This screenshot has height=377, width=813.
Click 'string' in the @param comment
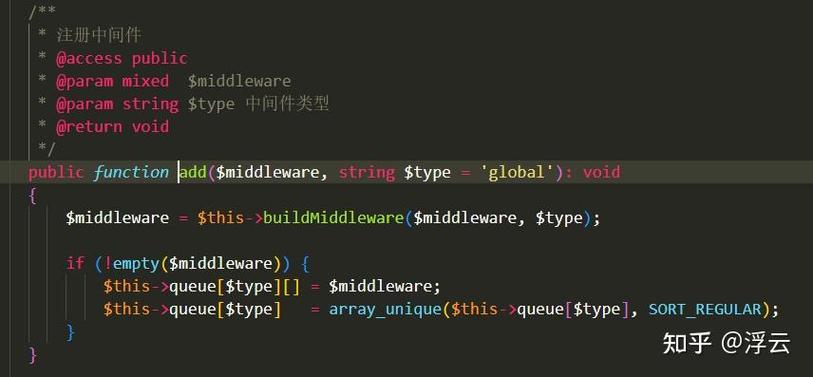point(150,104)
